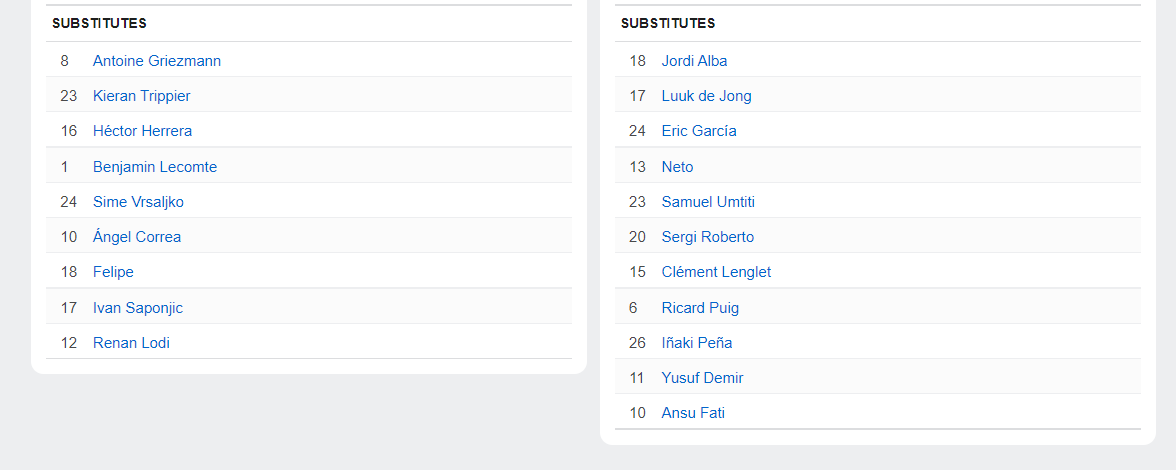The width and height of the screenshot is (1176, 470).
Task: Go to Ángel Correa's page
Action: pyautogui.click(x=137, y=237)
